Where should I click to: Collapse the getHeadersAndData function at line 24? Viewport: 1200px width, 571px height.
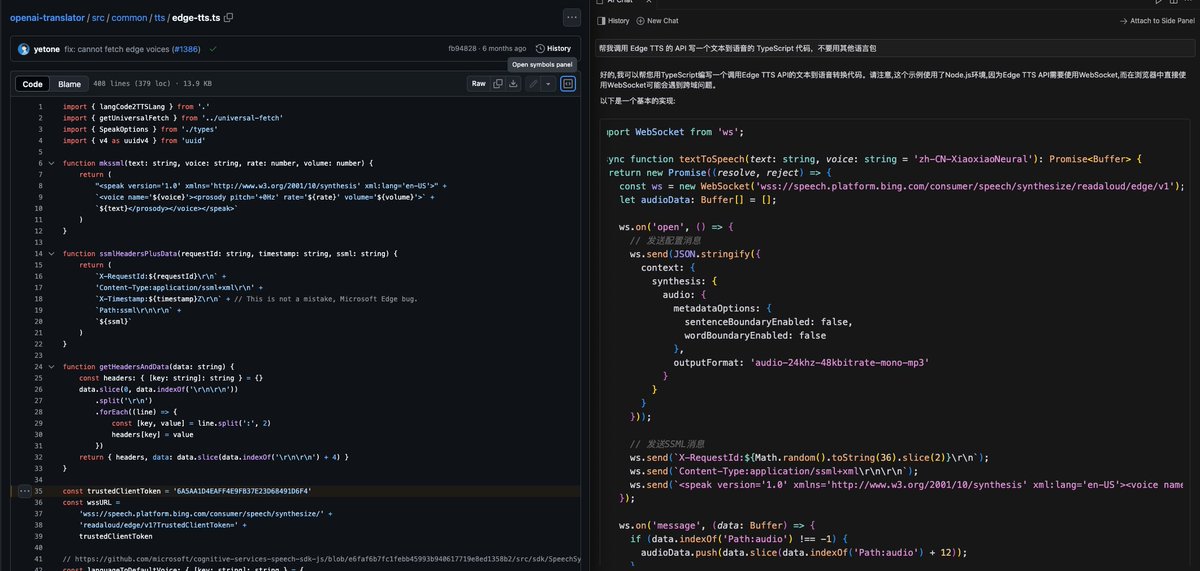(x=50, y=366)
